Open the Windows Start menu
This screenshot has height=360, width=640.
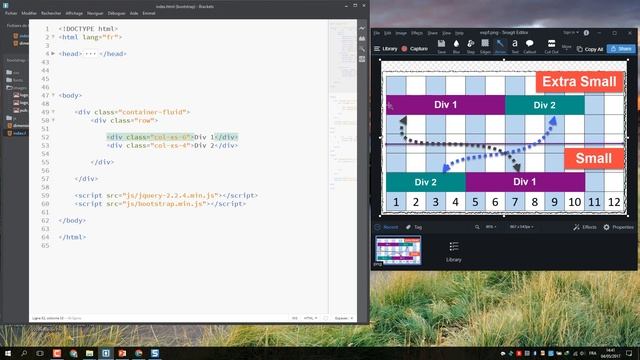(x=8, y=353)
